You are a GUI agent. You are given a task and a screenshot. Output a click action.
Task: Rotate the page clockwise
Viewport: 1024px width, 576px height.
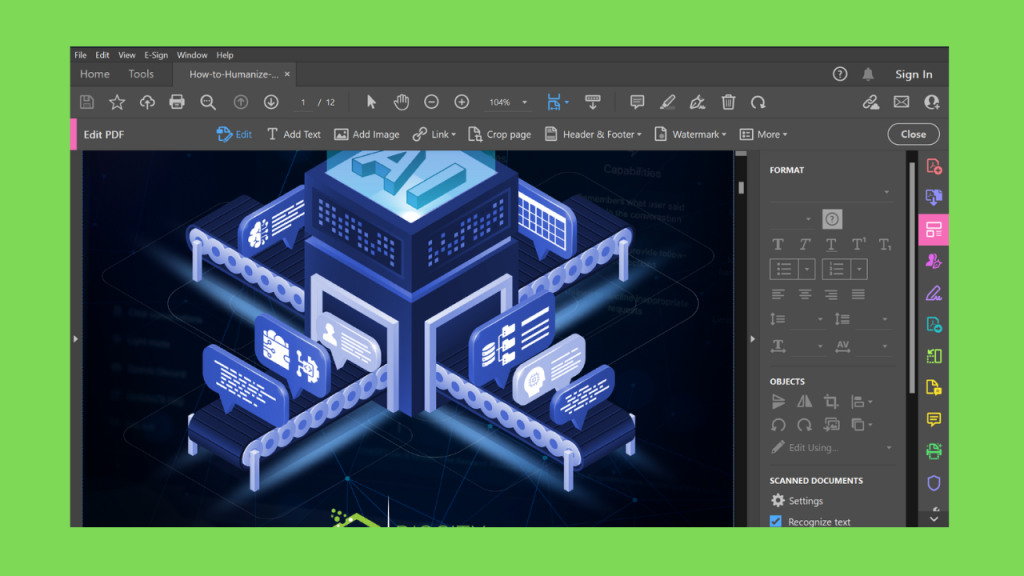pos(758,102)
